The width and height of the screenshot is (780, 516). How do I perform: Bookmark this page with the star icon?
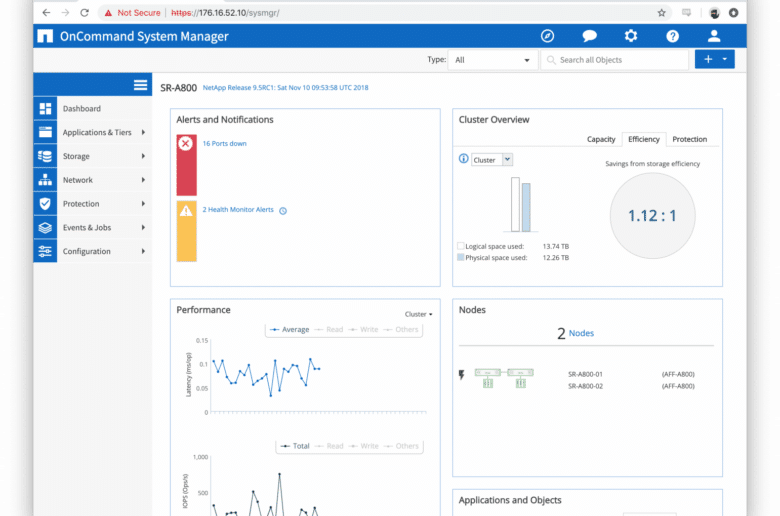click(x=661, y=13)
